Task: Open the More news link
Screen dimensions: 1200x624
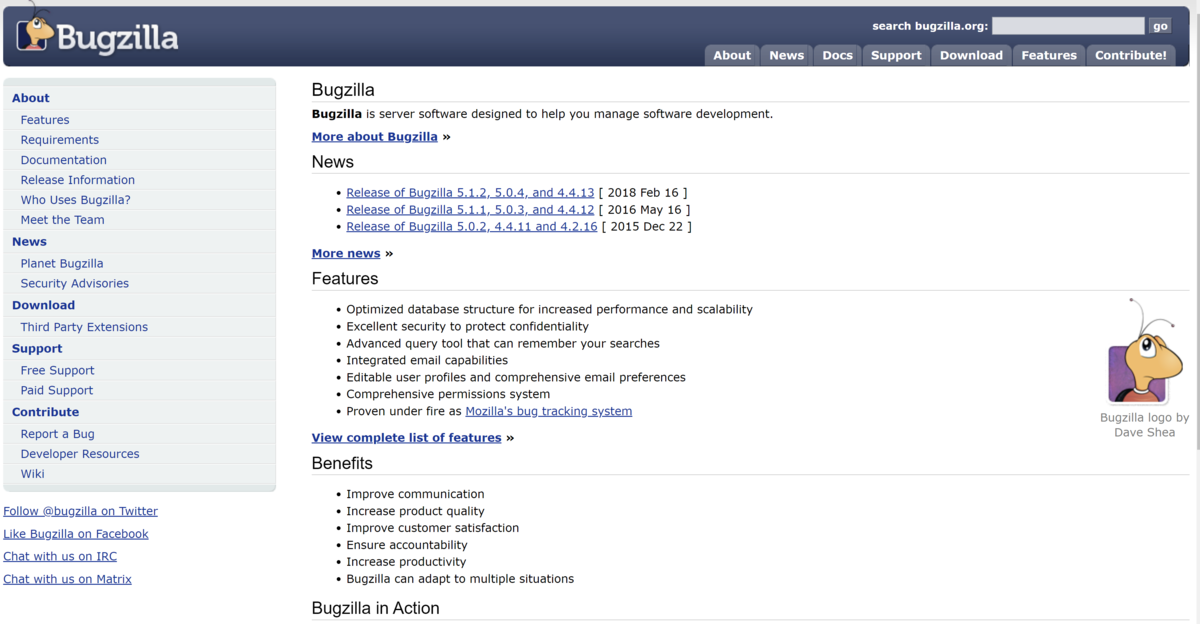Action: click(346, 254)
